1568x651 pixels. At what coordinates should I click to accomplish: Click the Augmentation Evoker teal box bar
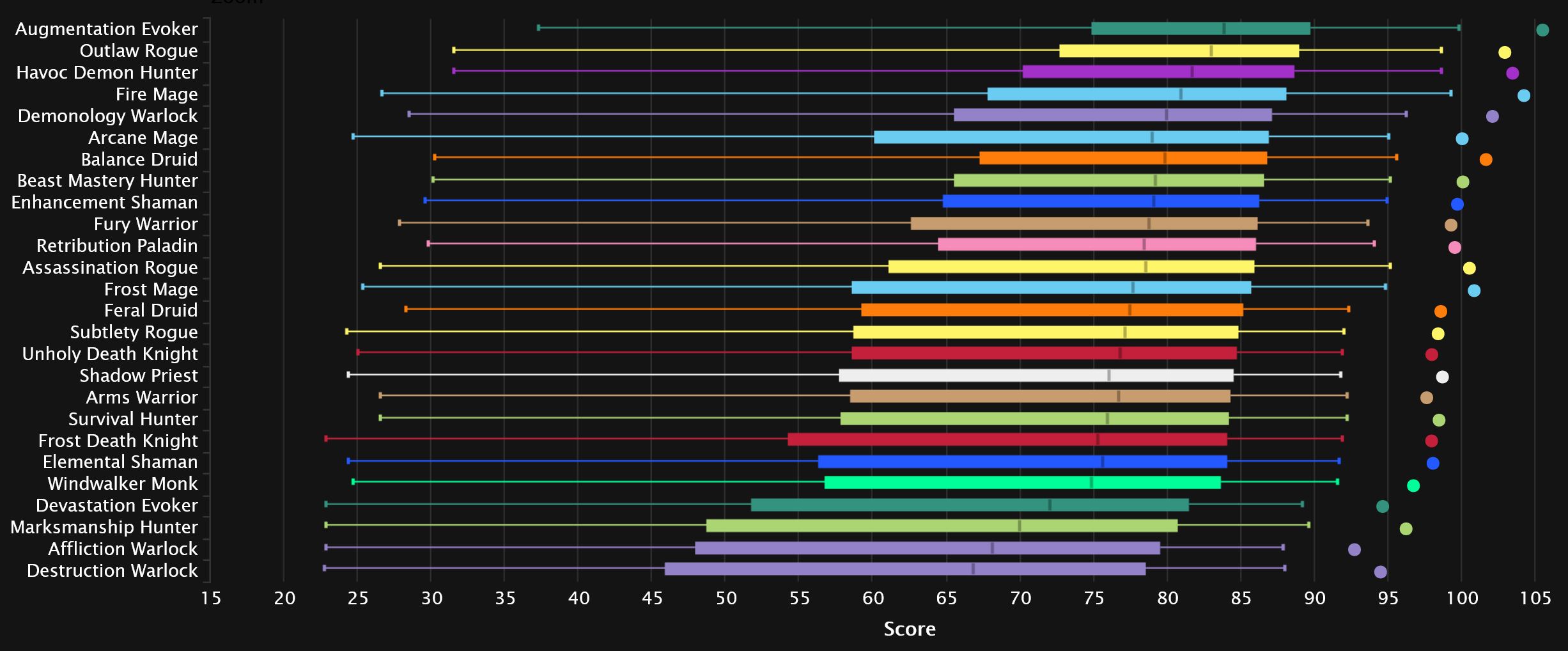coord(1200,29)
